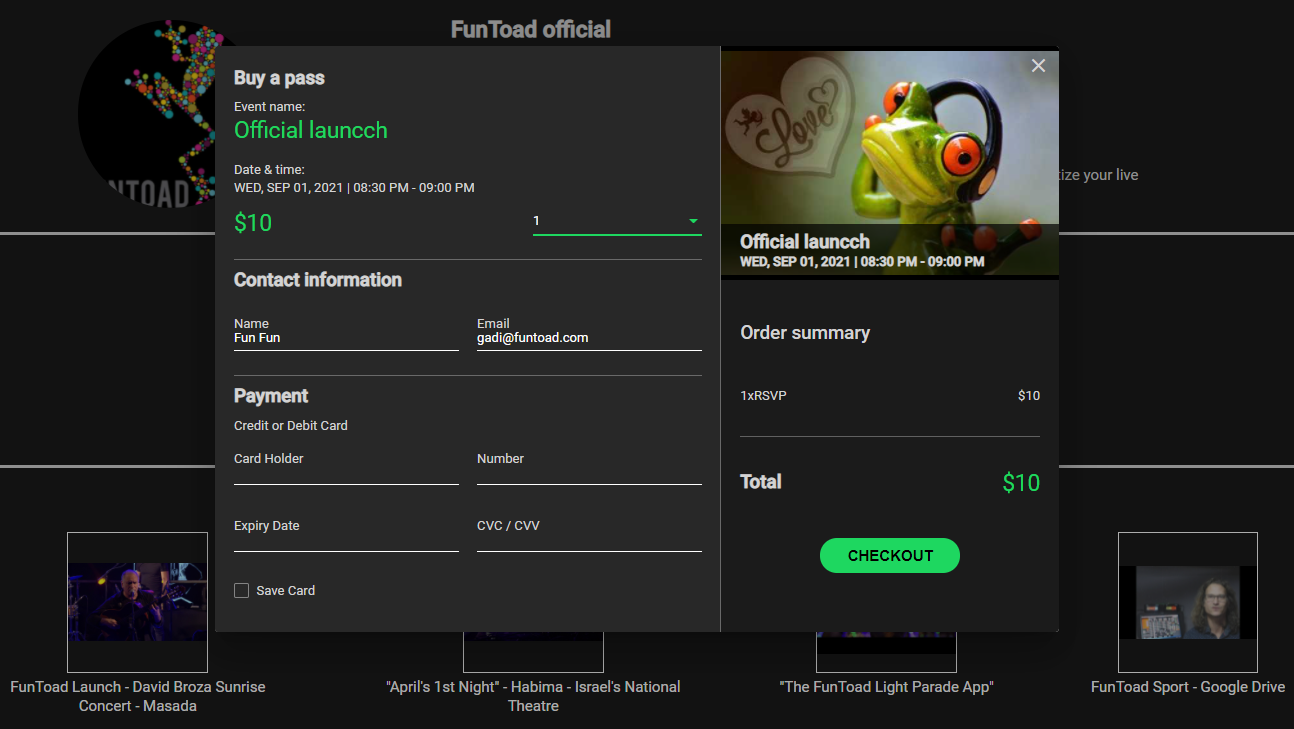Focus the Name field with Fun Fun

coord(346,338)
